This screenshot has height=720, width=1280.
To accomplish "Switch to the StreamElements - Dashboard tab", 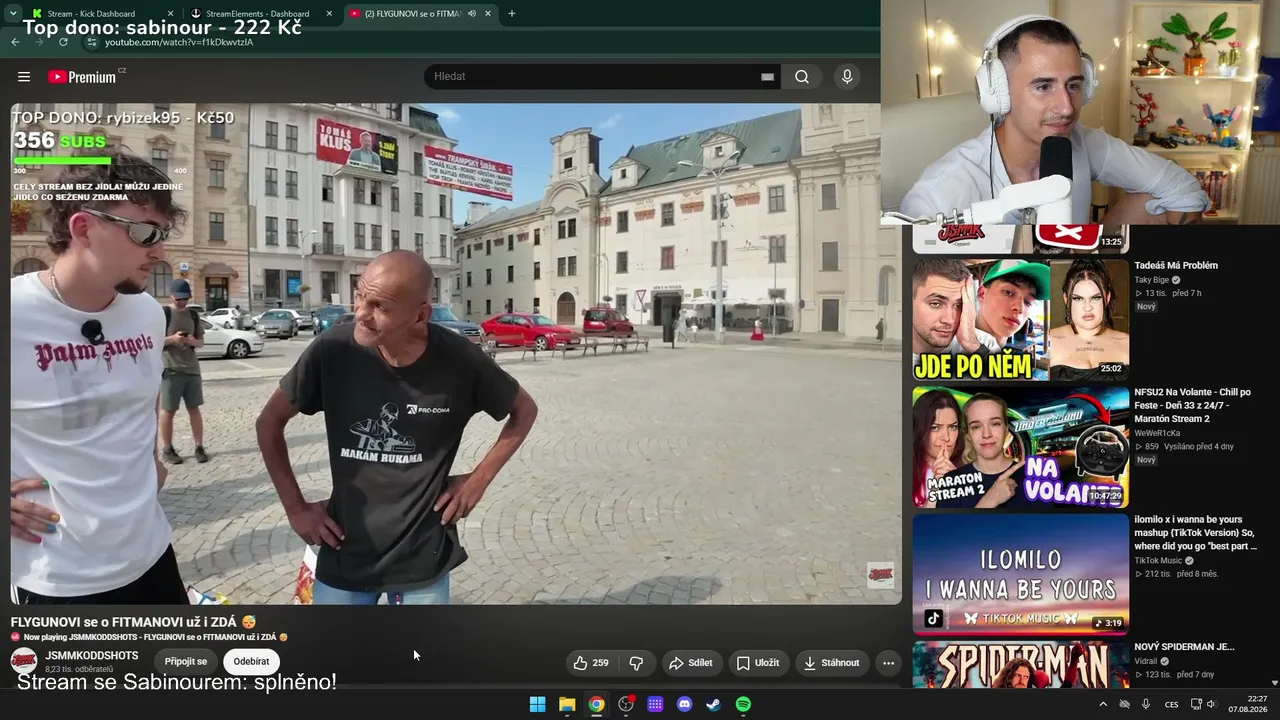I will [x=257, y=14].
